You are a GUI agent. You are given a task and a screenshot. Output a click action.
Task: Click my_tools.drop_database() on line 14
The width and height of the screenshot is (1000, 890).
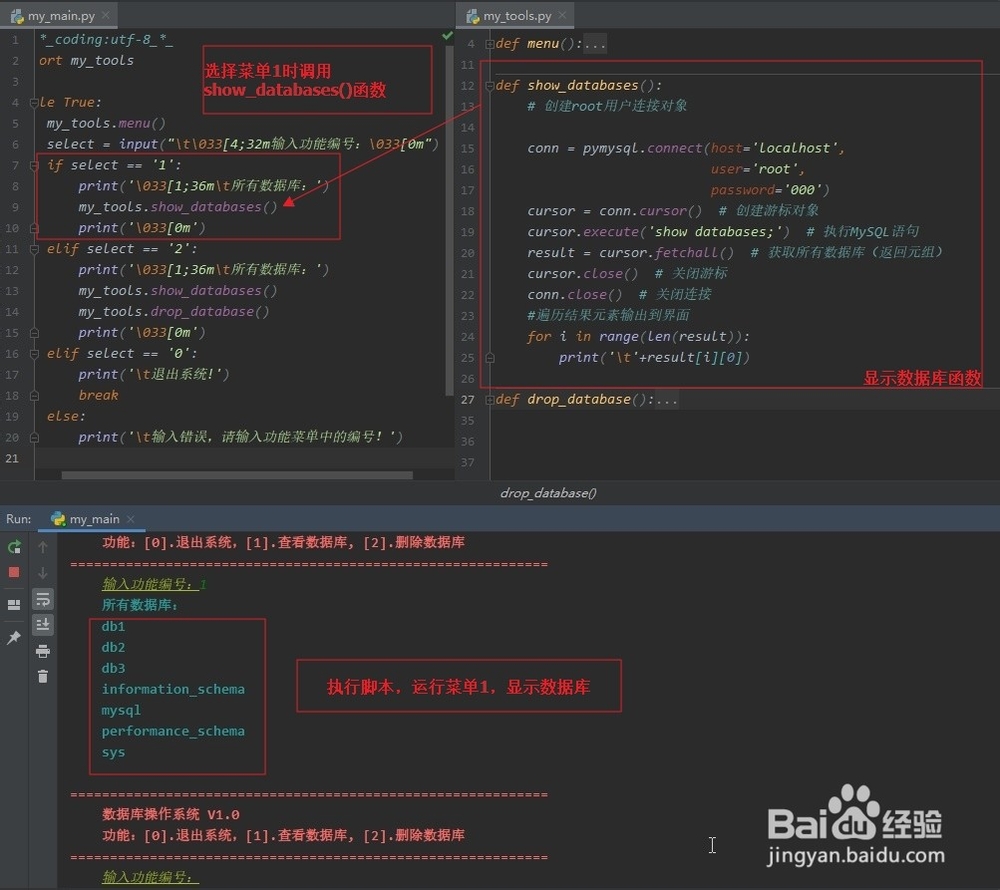click(173, 312)
